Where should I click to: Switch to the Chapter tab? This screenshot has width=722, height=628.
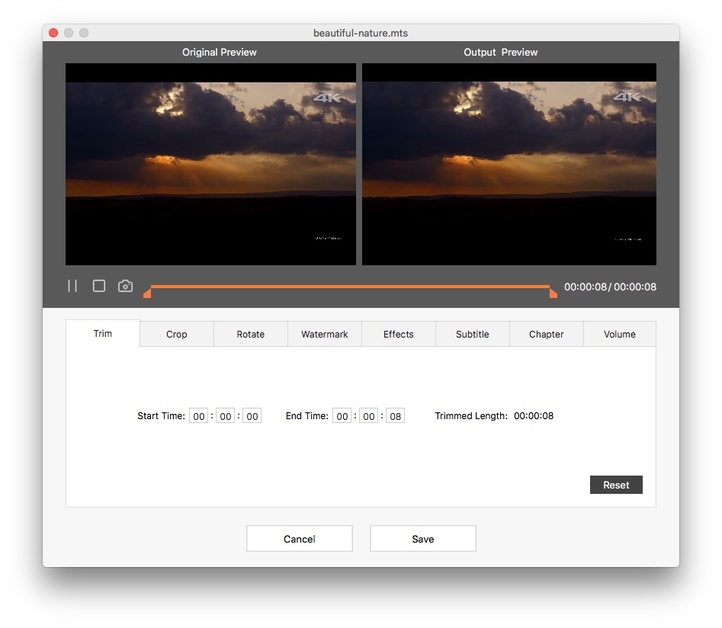pos(546,334)
